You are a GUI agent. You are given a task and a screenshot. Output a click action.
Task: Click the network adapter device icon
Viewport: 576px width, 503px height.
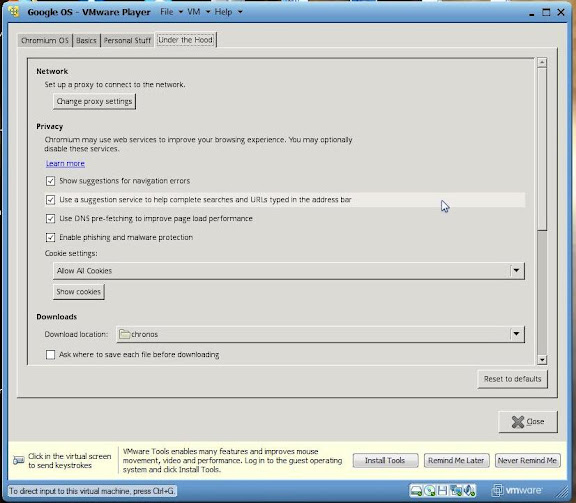[456, 491]
